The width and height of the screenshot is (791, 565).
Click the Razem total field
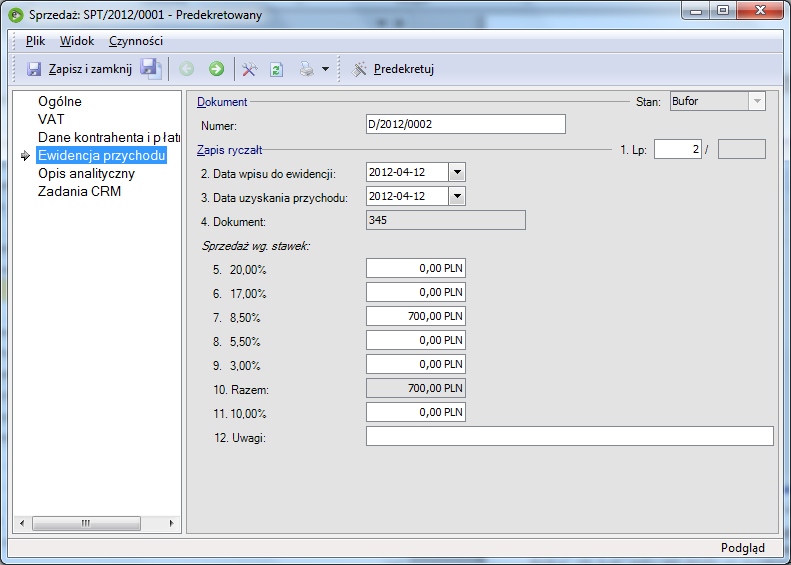416,388
